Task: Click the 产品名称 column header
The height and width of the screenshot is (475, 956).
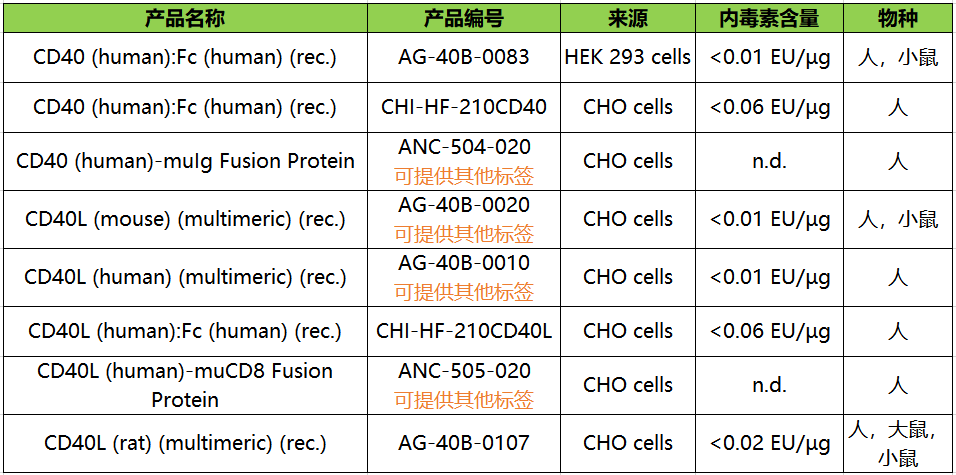Action: tap(185, 19)
